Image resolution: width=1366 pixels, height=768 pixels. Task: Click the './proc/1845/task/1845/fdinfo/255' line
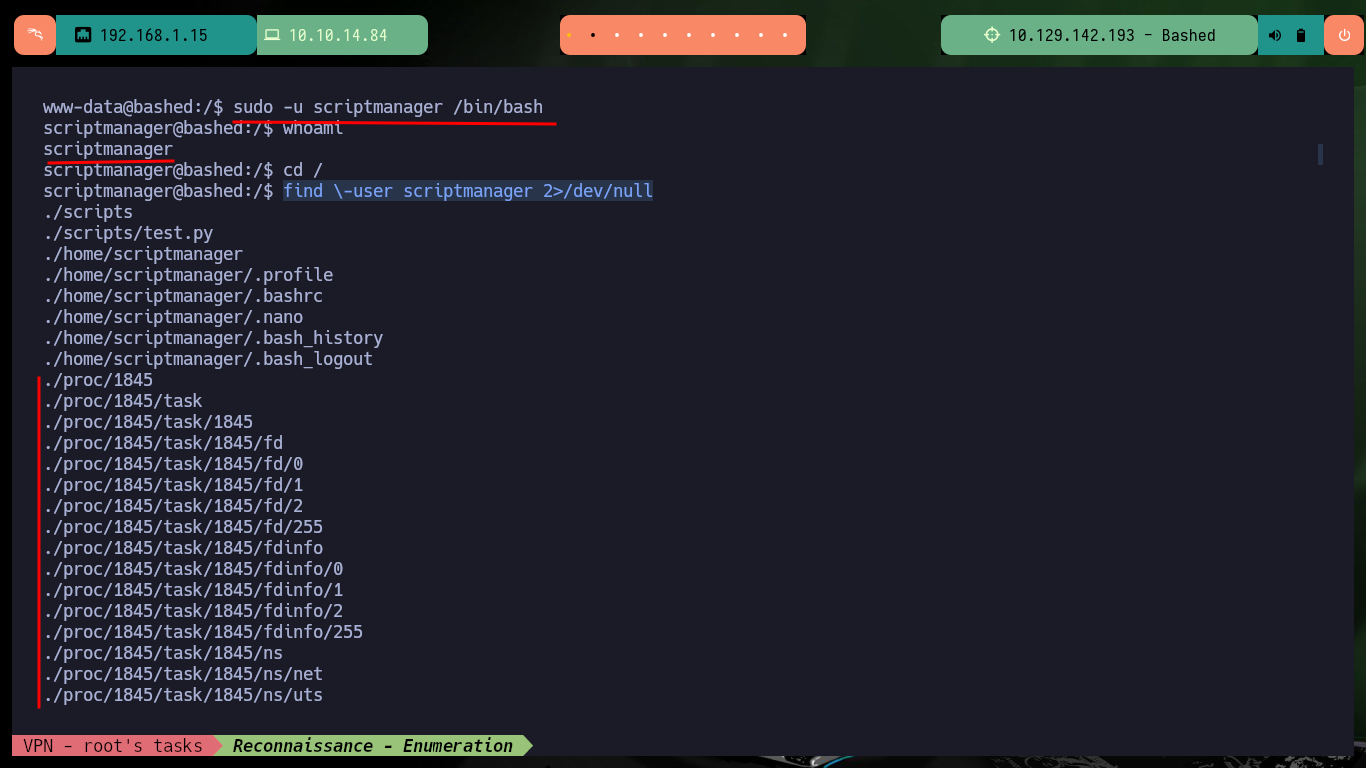click(203, 632)
